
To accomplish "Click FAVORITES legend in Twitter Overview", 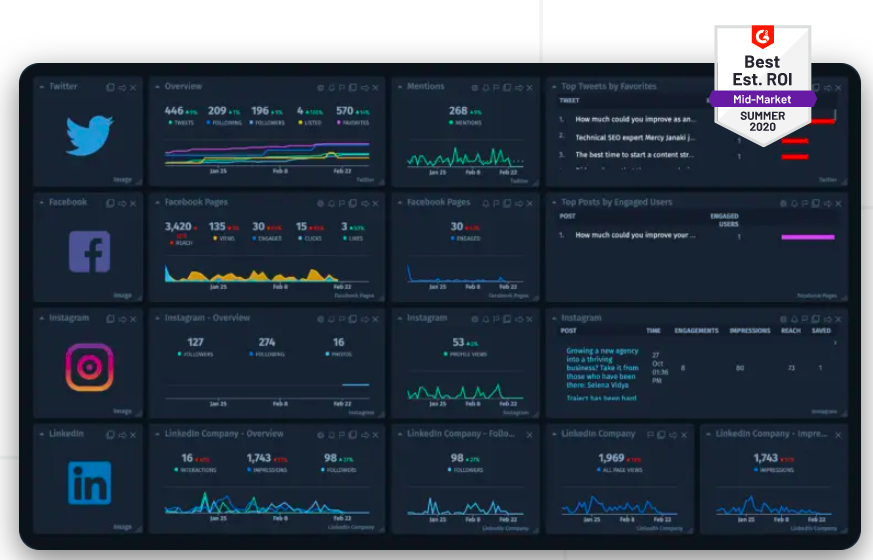I will coord(353,122).
